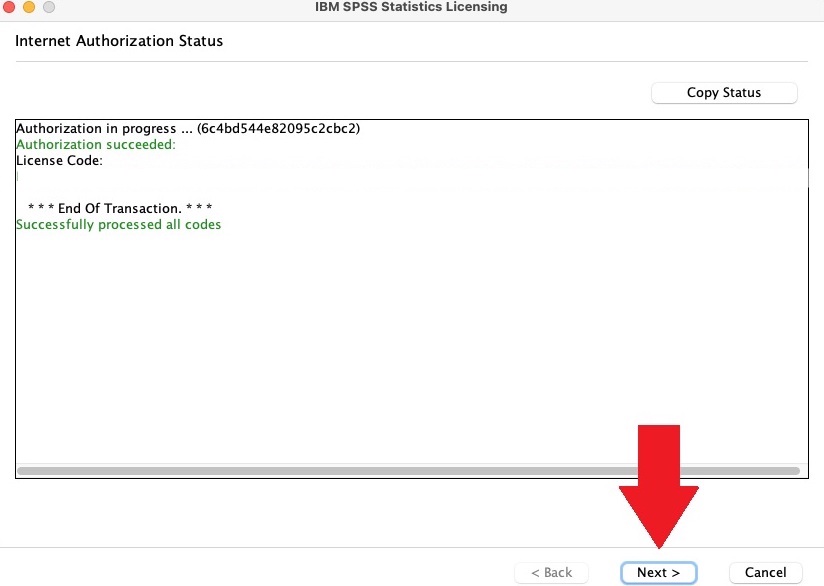The width and height of the screenshot is (824, 586).
Task: Minimize the window using yellow button
Action: (x=28, y=7)
